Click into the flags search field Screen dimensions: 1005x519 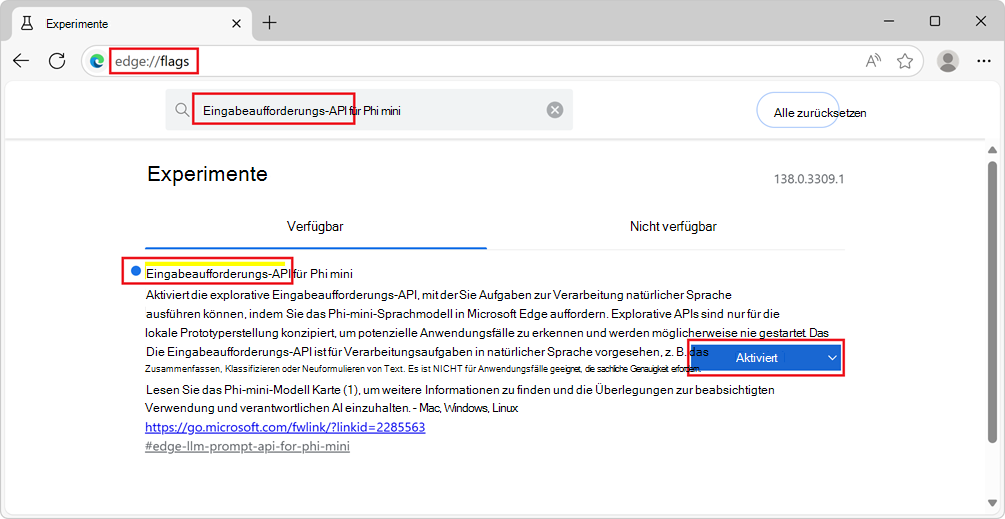(369, 110)
